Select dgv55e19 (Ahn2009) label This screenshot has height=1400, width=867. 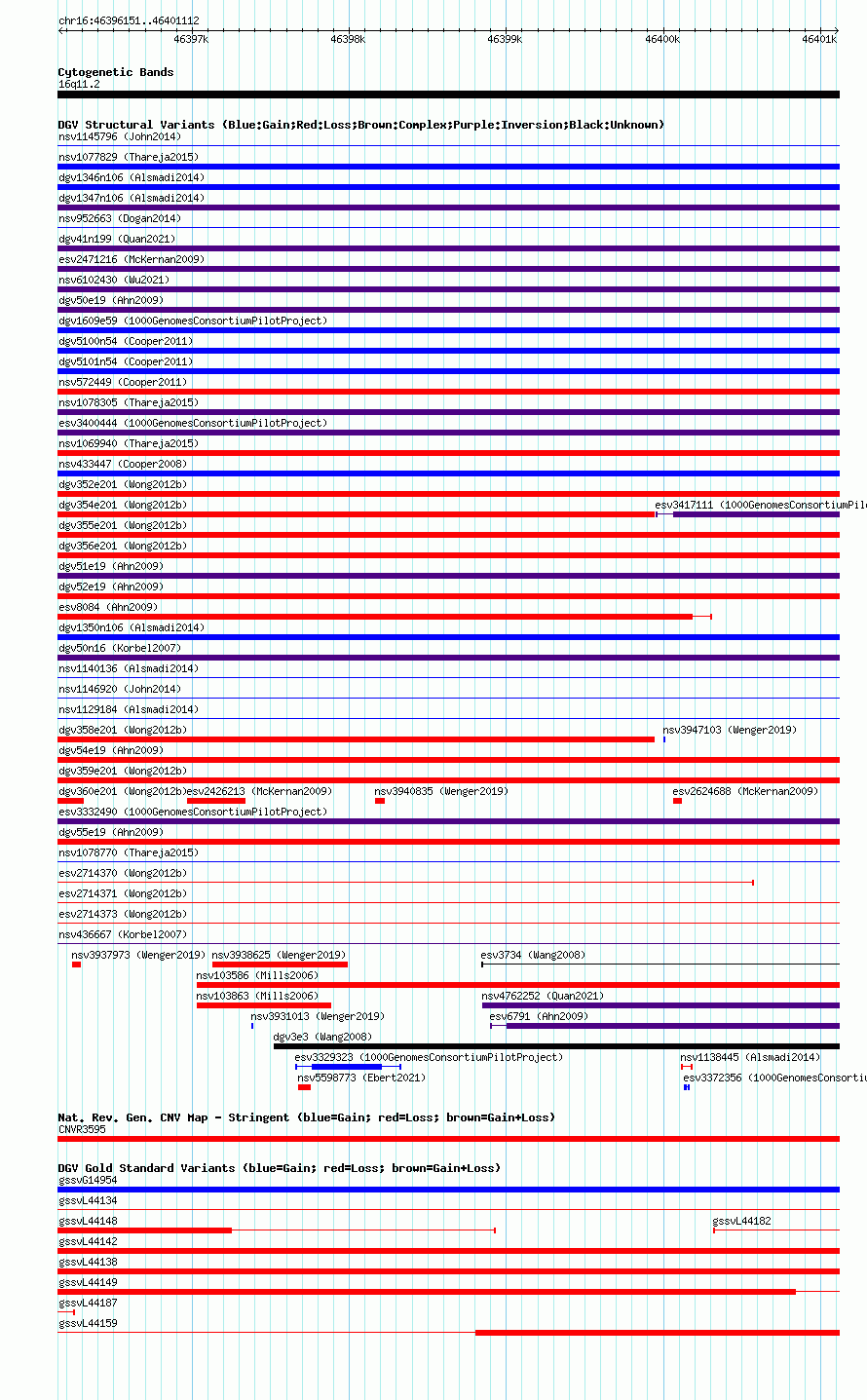(111, 833)
